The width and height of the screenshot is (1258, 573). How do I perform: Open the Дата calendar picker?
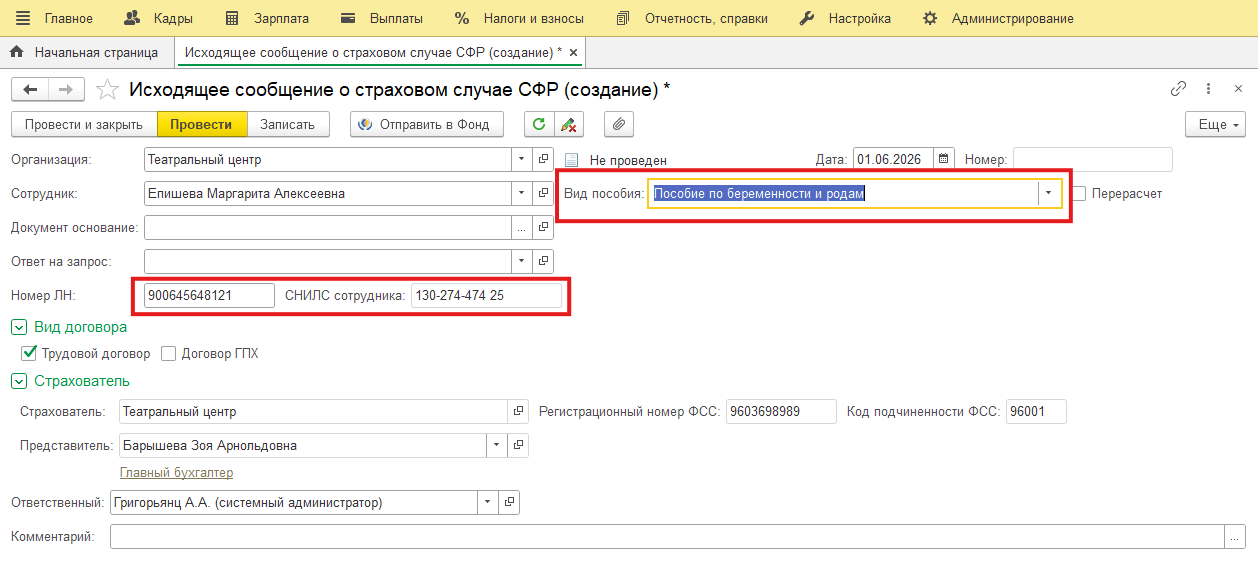tap(943, 159)
